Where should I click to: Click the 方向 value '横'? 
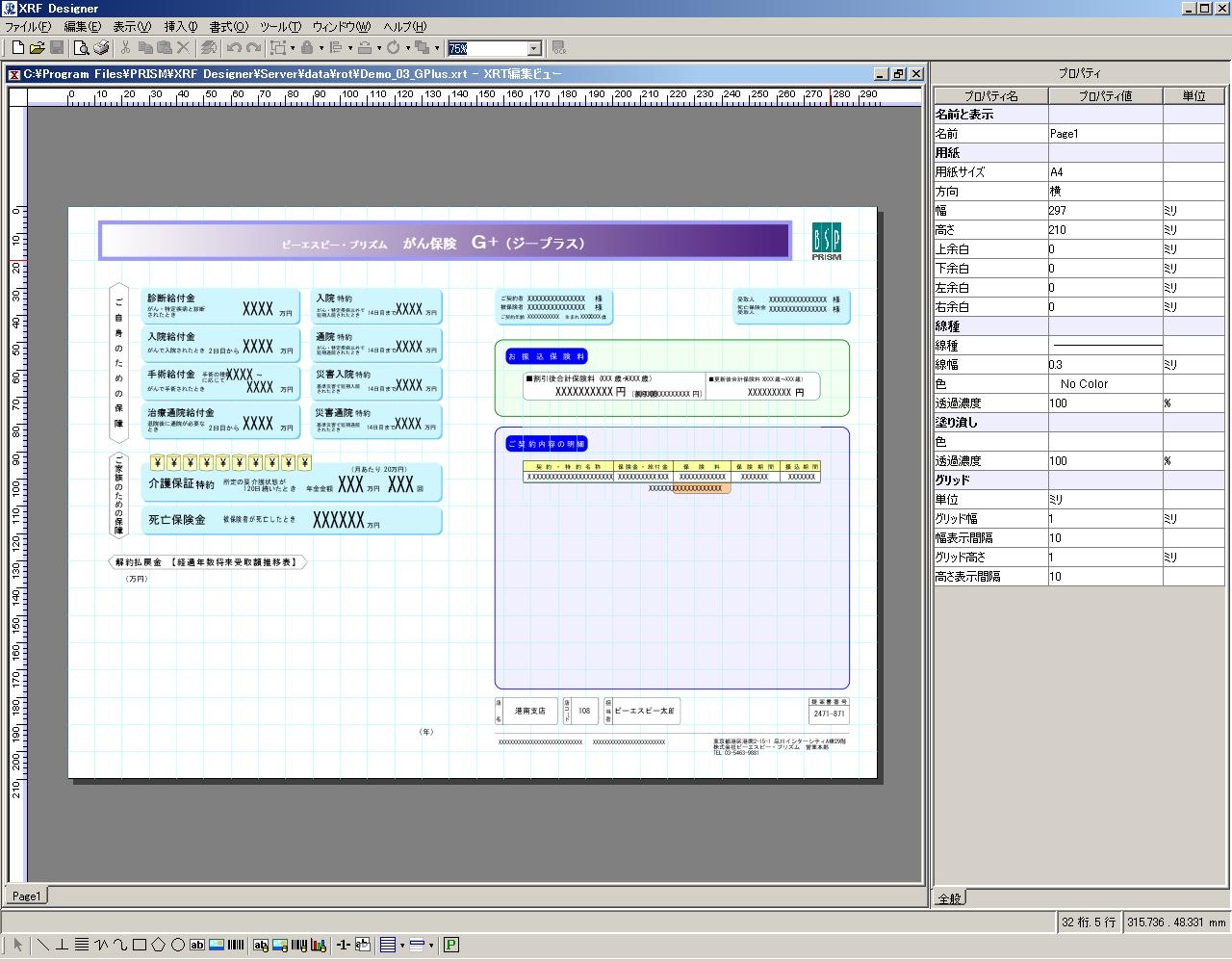click(x=1105, y=191)
